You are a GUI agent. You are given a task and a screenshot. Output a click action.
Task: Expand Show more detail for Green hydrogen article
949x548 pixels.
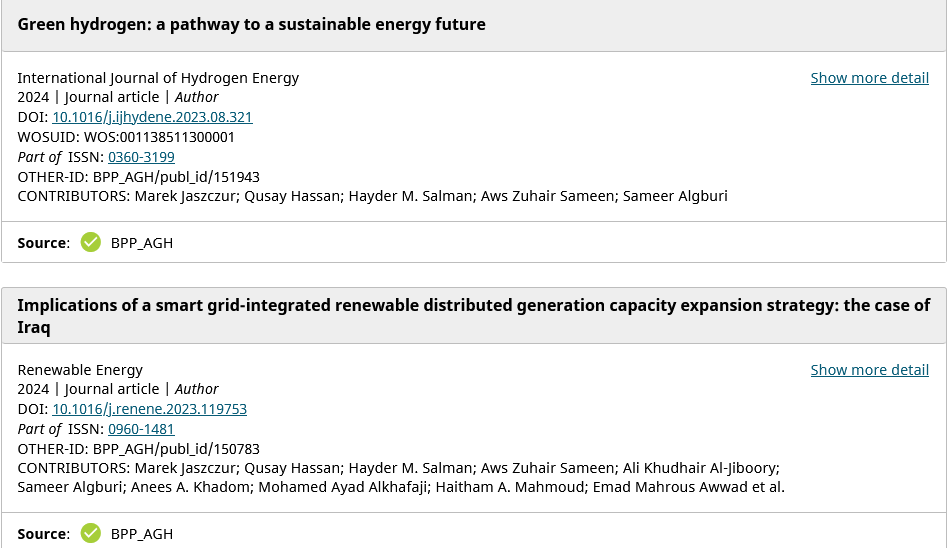(x=869, y=78)
